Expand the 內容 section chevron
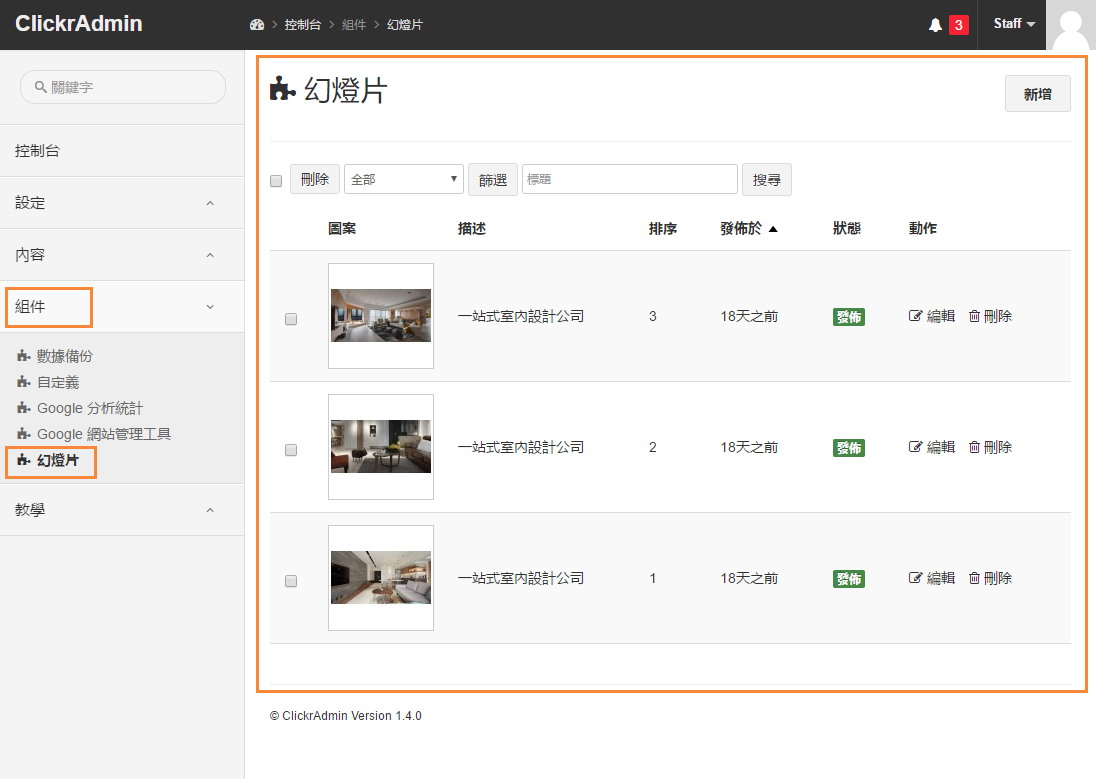This screenshot has height=779, width=1096. coord(210,255)
